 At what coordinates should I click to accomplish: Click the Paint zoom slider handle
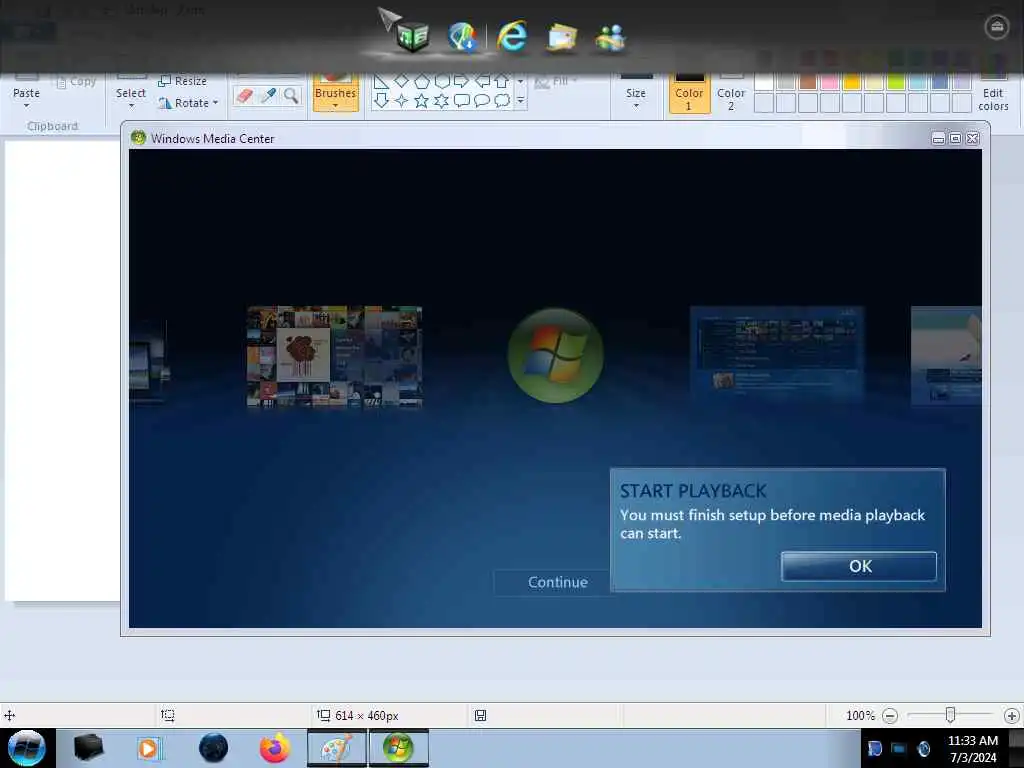point(950,715)
